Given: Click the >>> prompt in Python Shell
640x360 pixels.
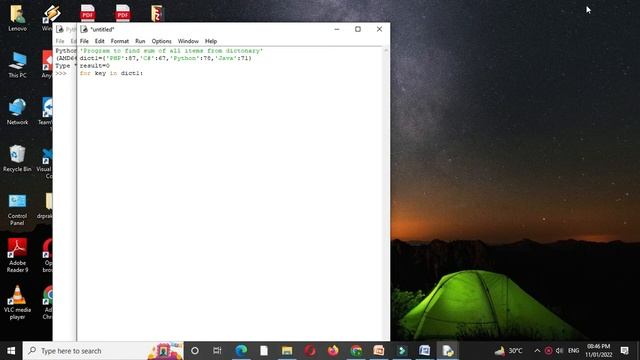Looking at the screenshot, I should click(x=61, y=73).
